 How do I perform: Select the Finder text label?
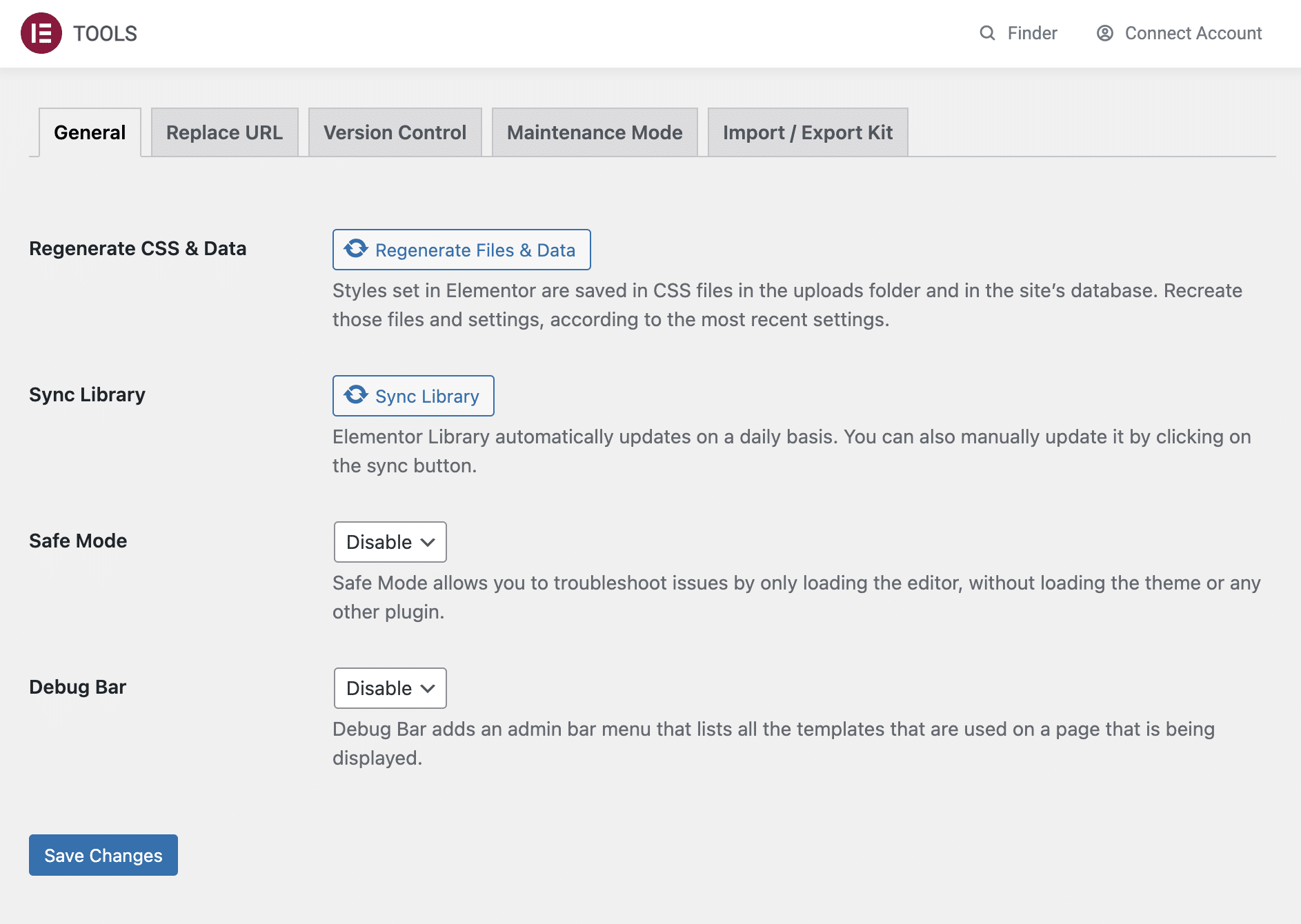1031,32
